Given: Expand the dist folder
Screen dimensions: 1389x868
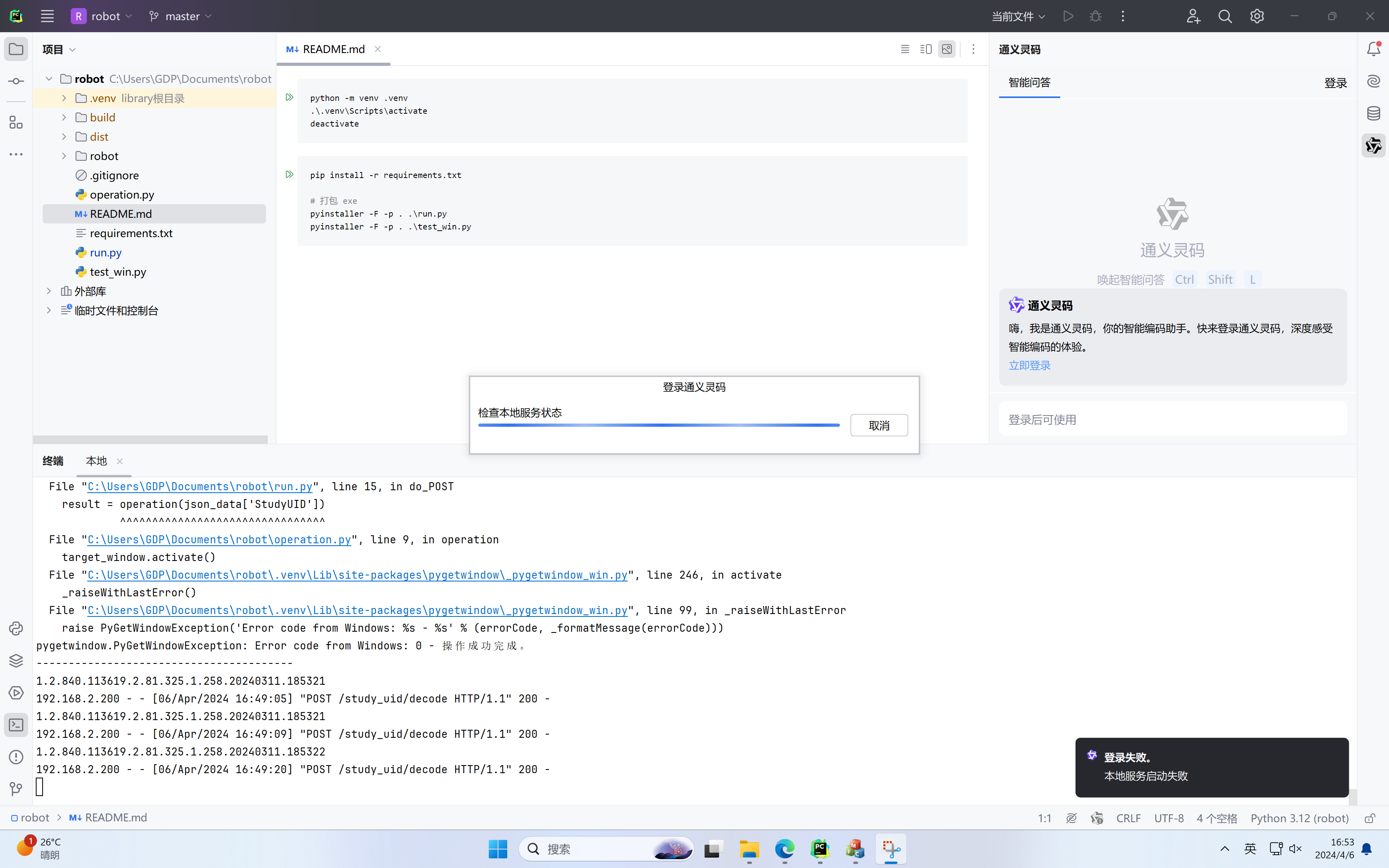Looking at the screenshot, I should [64, 137].
